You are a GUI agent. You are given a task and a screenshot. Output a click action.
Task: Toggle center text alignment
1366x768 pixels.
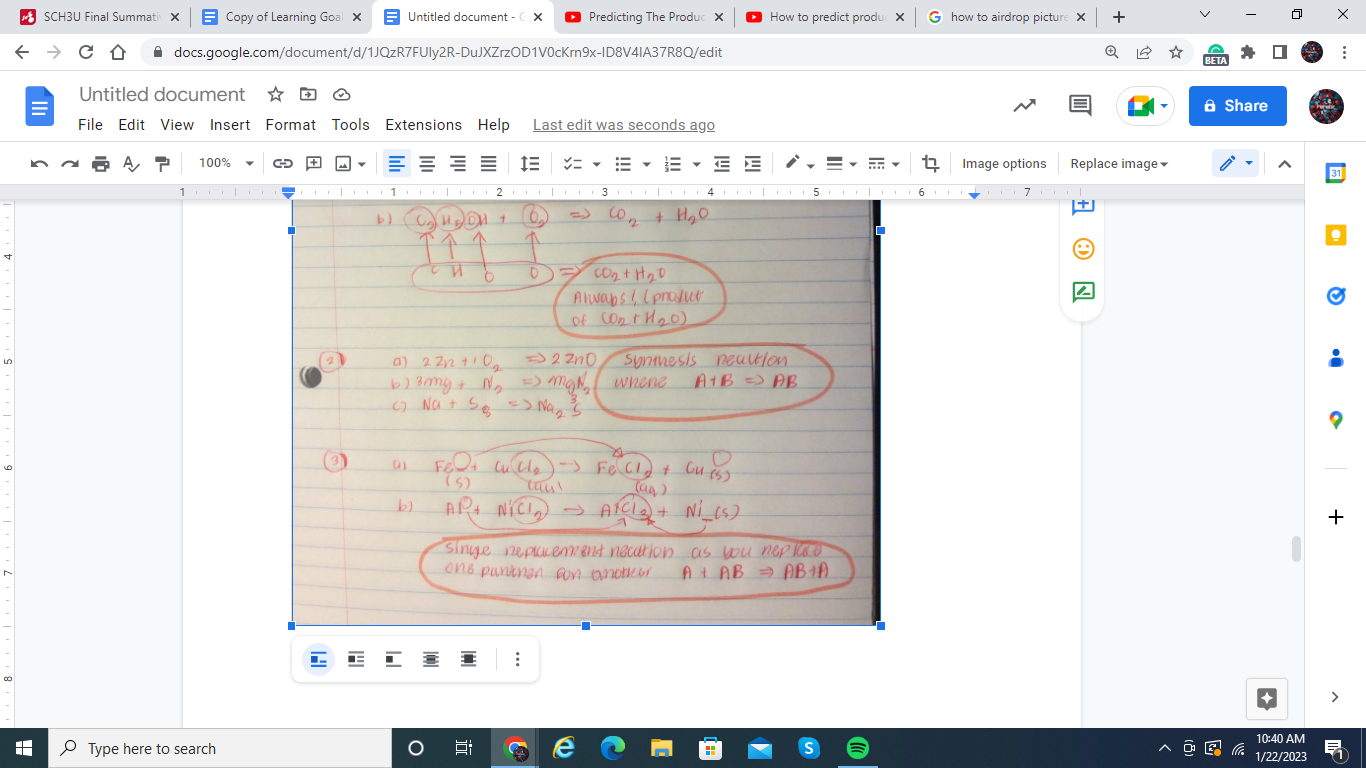(427, 163)
